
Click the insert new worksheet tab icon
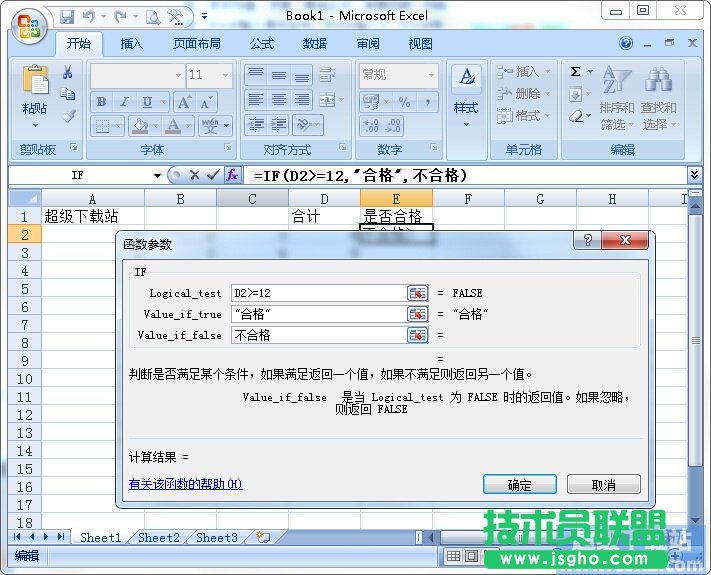[x=263, y=538]
